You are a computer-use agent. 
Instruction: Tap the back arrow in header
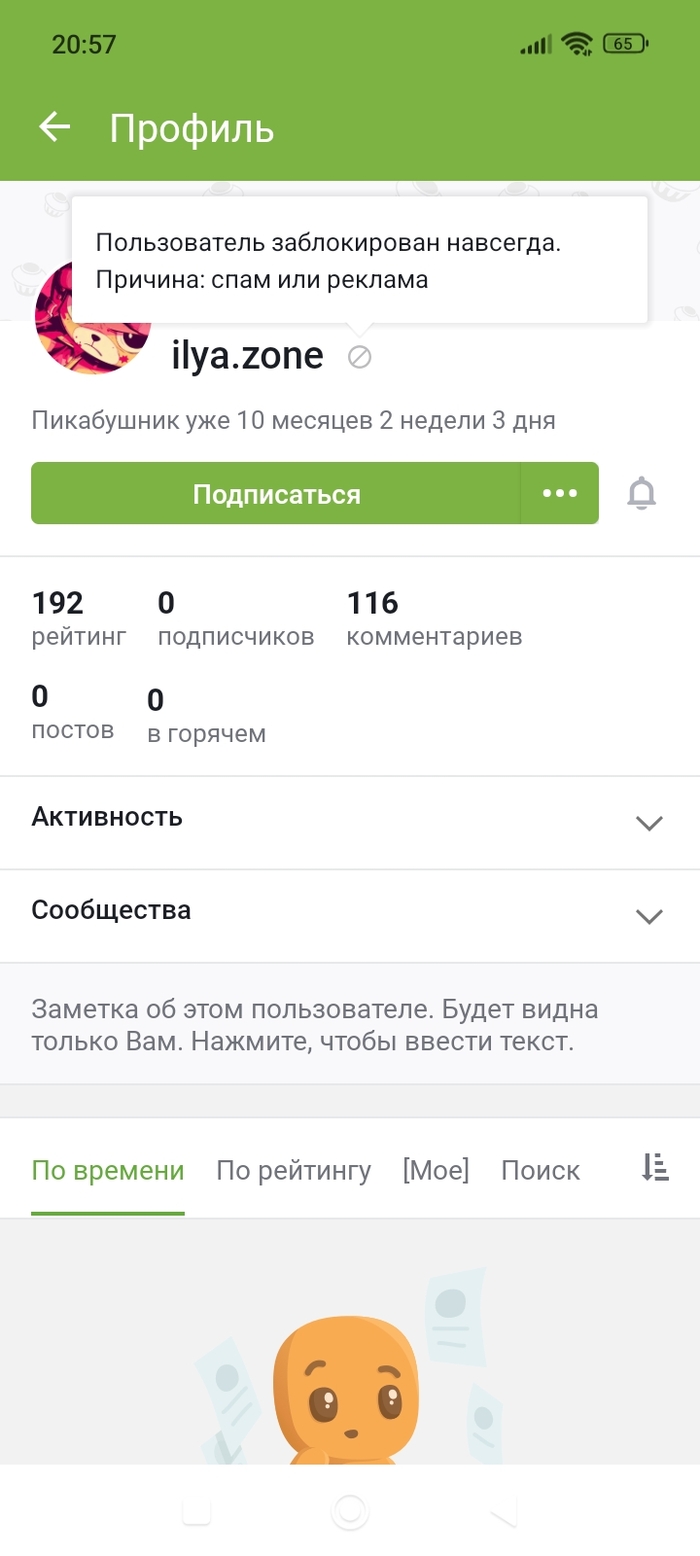(55, 127)
